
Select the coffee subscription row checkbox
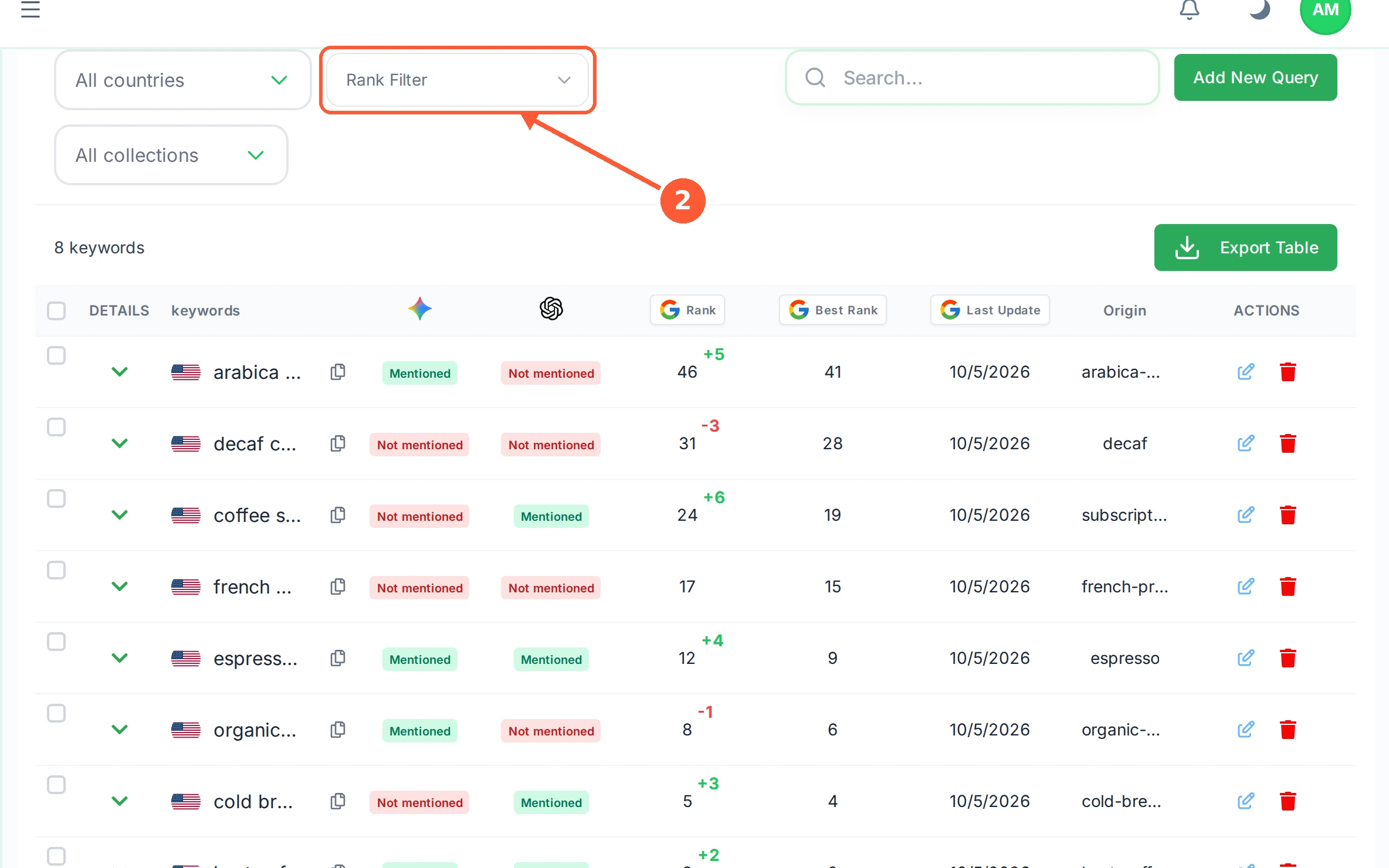click(x=56, y=499)
